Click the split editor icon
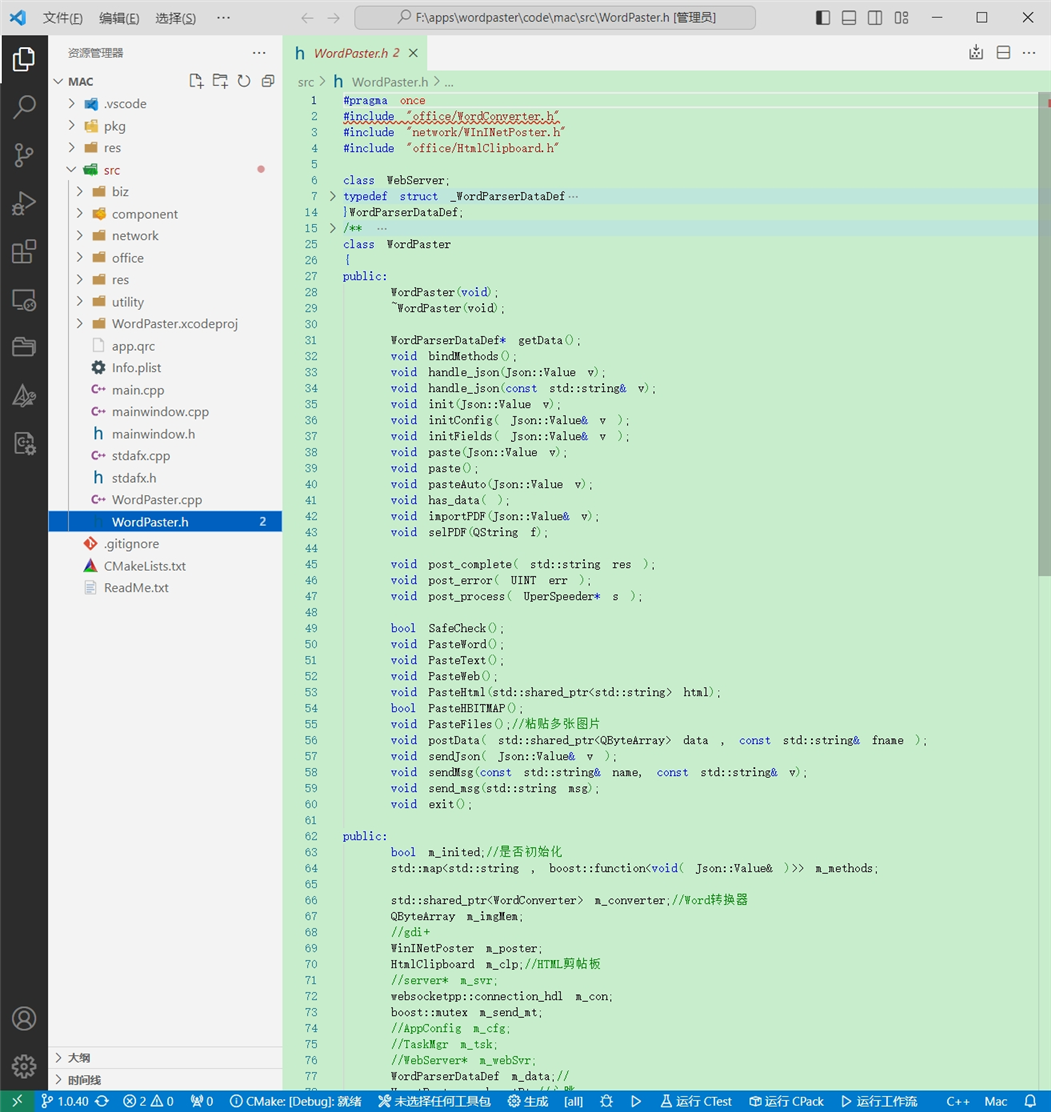This screenshot has width=1051, height=1112. 1003,52
